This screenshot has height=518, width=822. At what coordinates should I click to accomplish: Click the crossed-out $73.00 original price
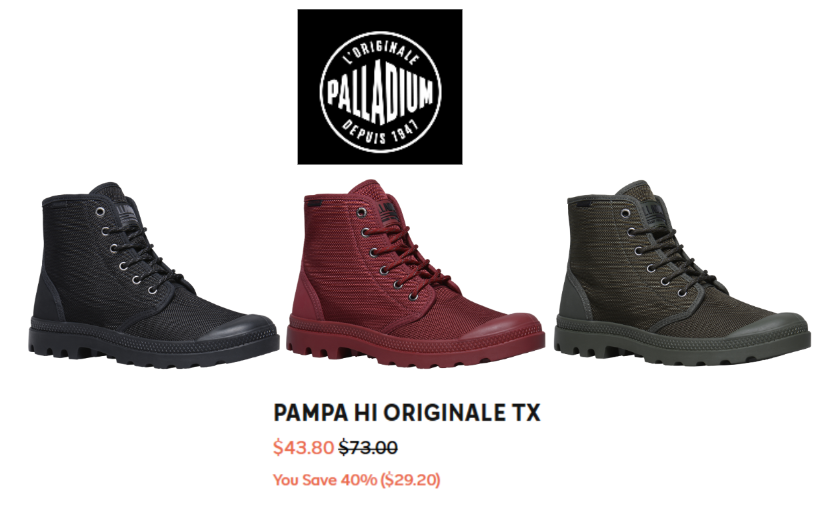coord(368,448)
